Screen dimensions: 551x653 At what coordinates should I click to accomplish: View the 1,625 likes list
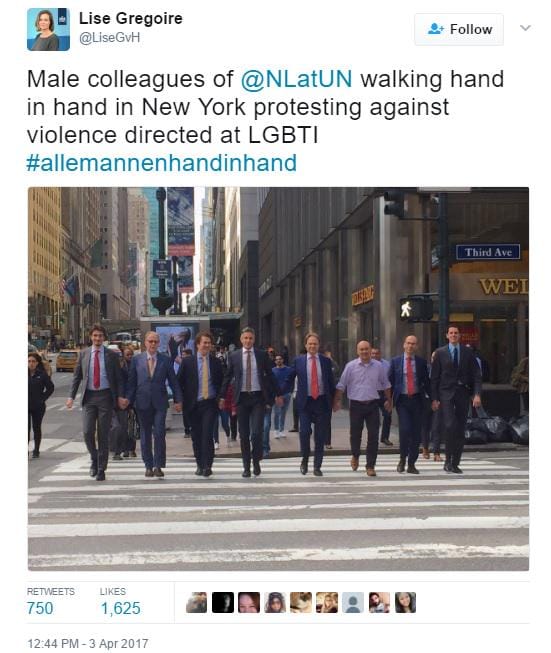point(120,608)
